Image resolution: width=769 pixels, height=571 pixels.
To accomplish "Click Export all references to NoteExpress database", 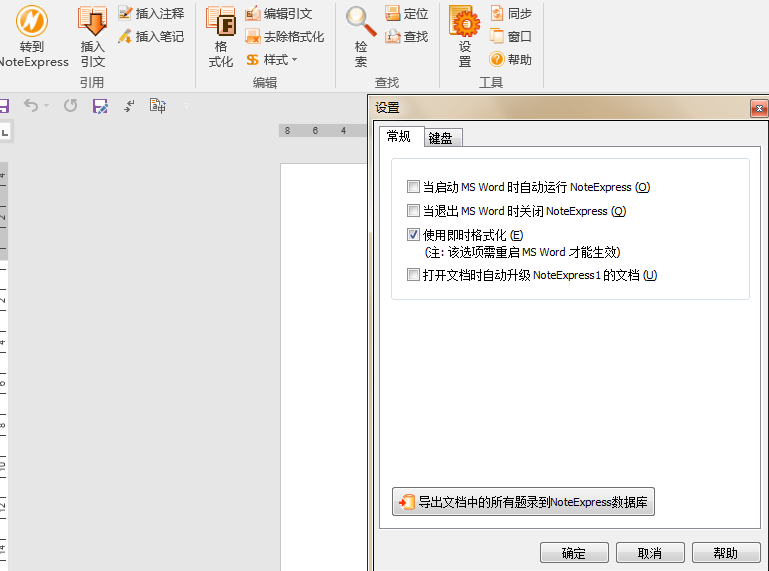I will click(x=523, y=502).
